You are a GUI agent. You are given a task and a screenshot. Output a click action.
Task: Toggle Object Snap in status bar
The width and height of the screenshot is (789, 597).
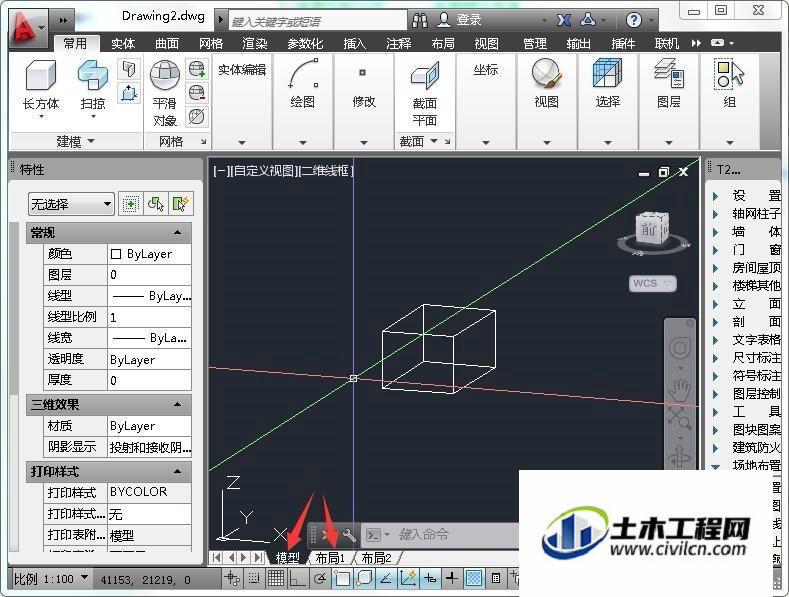pyautogui.click(x=342, y=579)
